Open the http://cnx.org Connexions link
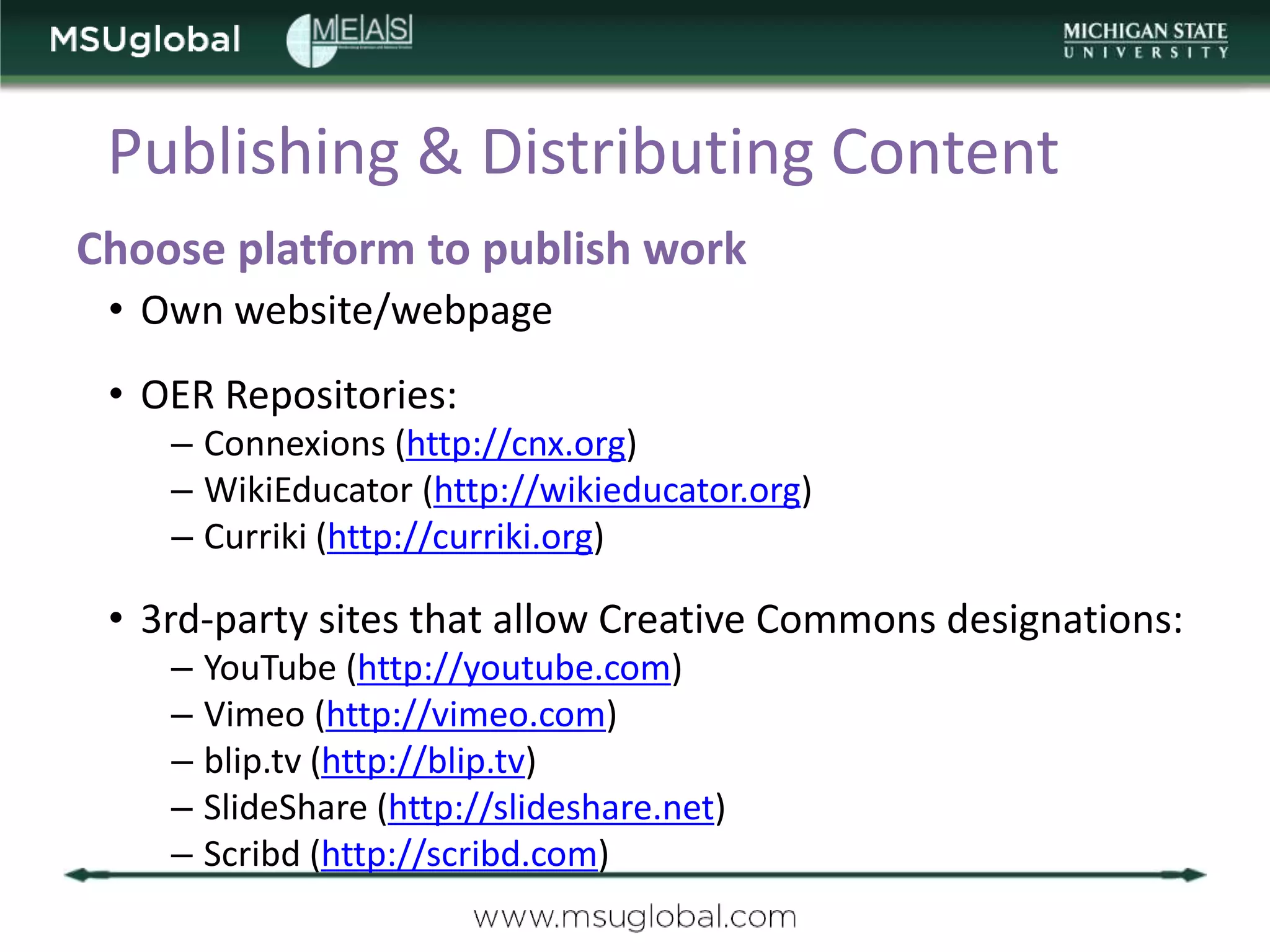The image size is (1270, 952). [516, 444]
